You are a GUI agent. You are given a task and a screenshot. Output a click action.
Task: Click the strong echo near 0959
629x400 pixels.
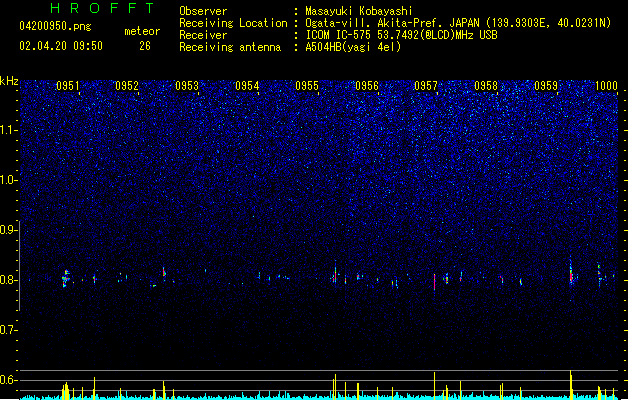pos(571,274)
